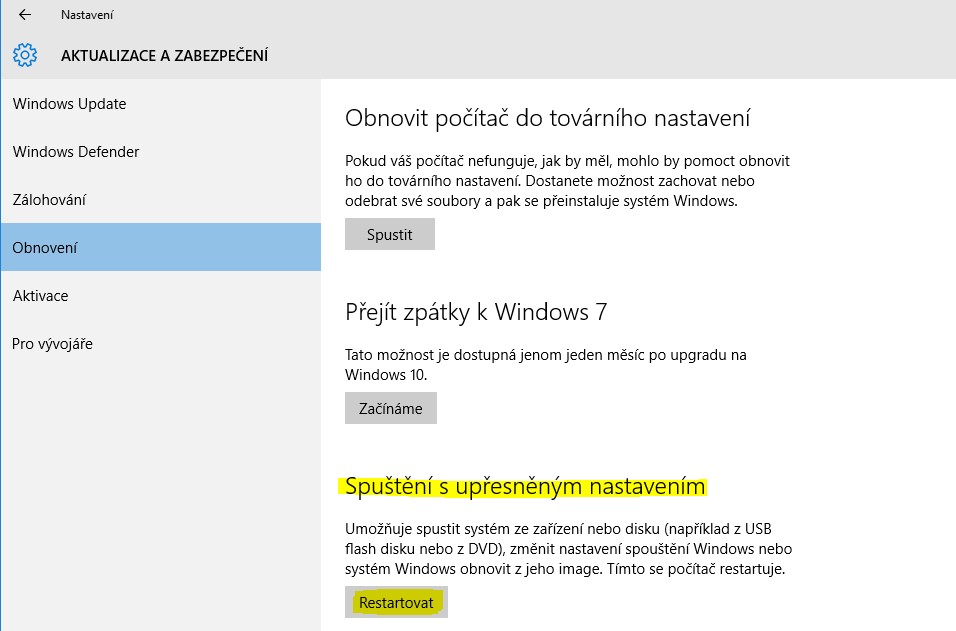The width and height of the screenshot is (956, 631).
Task: Select Windows Defender in the sidebar
Action: pyautogui.click(x=76, y=152)
